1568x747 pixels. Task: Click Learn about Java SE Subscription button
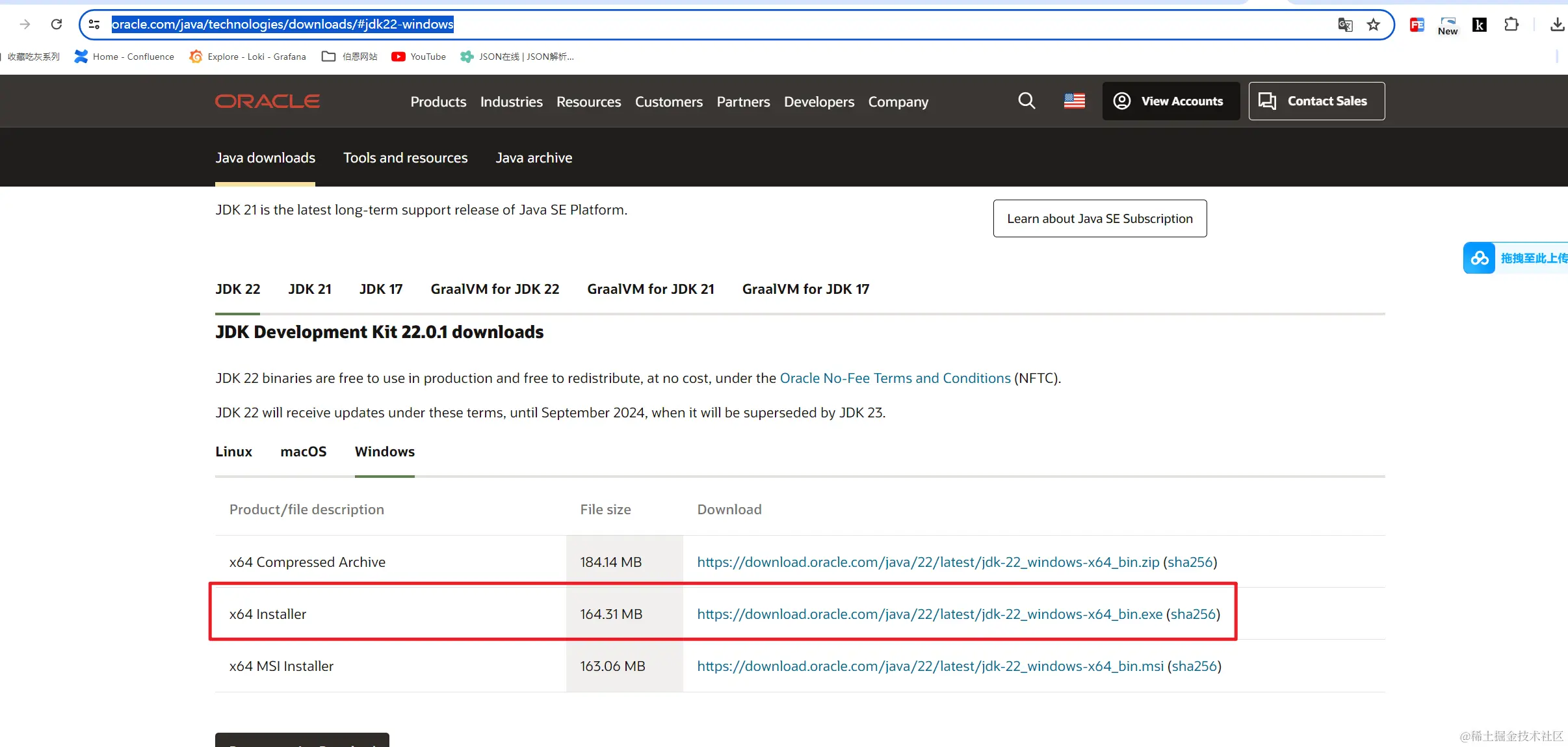point(1100,218)
